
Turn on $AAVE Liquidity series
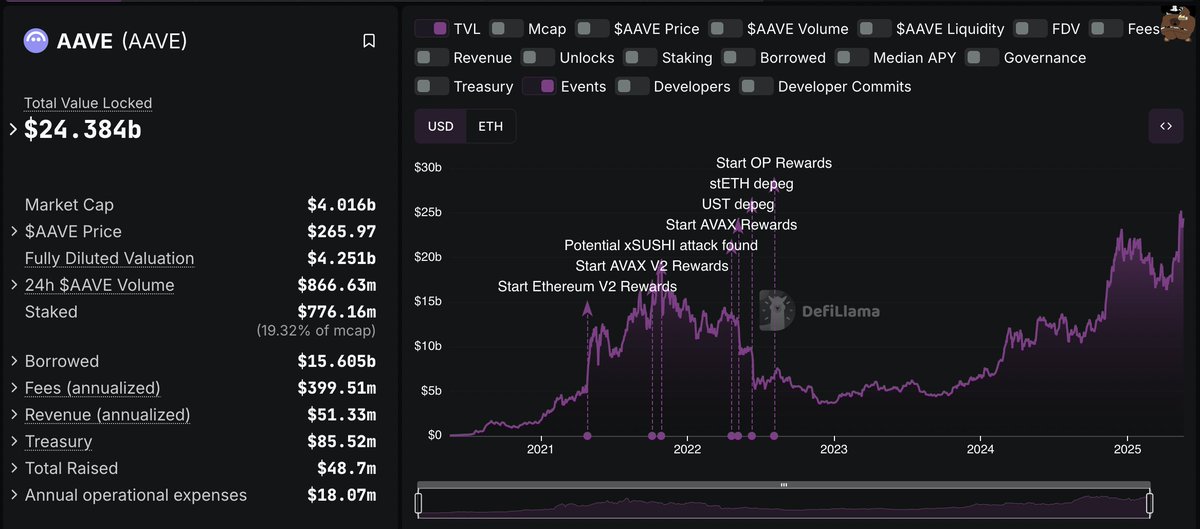(x=874, y=29)
